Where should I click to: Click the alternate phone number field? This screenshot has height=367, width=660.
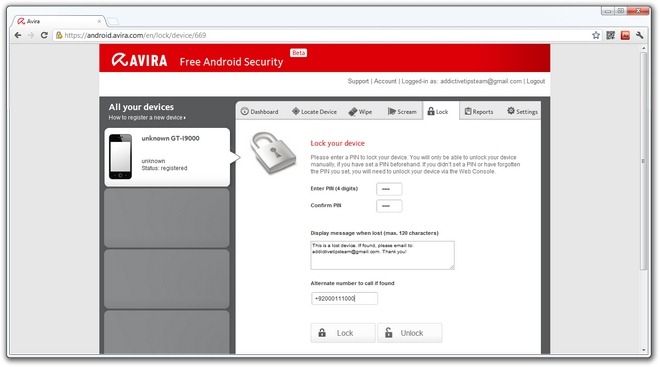344,298
